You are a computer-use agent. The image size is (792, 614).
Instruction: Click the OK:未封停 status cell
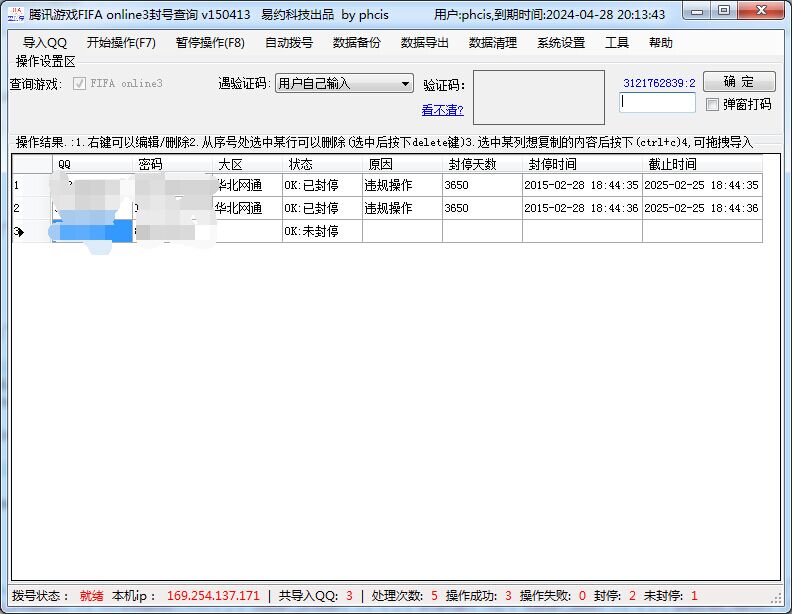(x=322, y=231)
